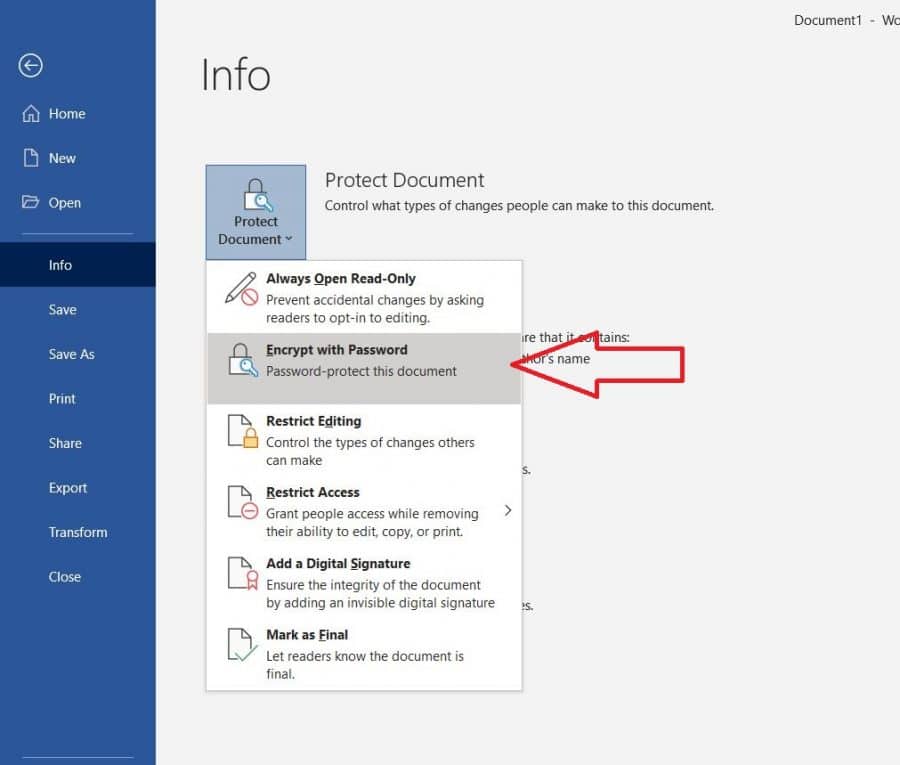This screenshot has width=900, height=765.
Task: Expand the Restrict Access submenu arrow
Action: [x=508, y=510]
